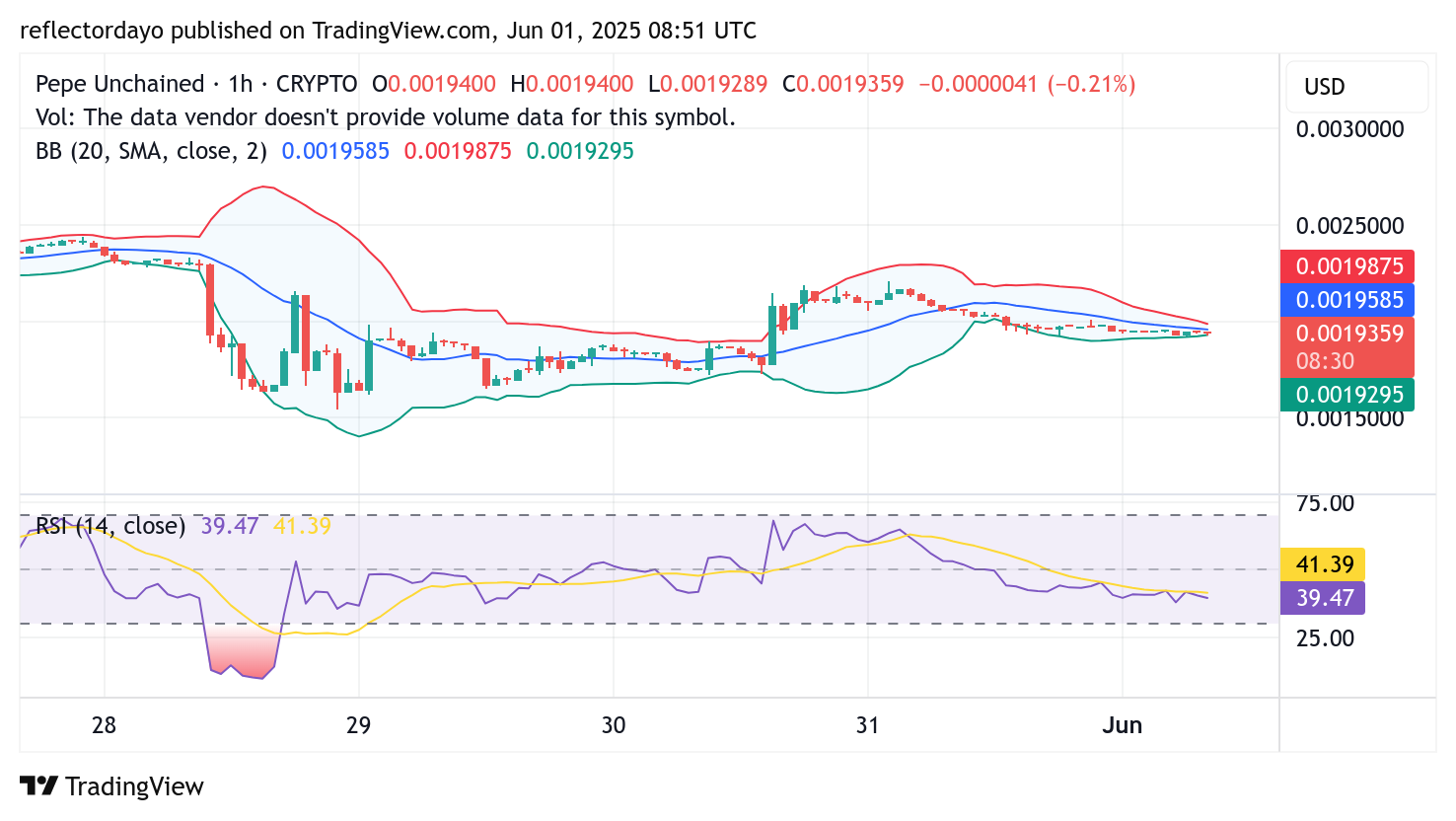Screen dimensions: 1456x821
Task: Click the blue 0.0019585 price axis tag
Action: click(x=1347, y=300)
